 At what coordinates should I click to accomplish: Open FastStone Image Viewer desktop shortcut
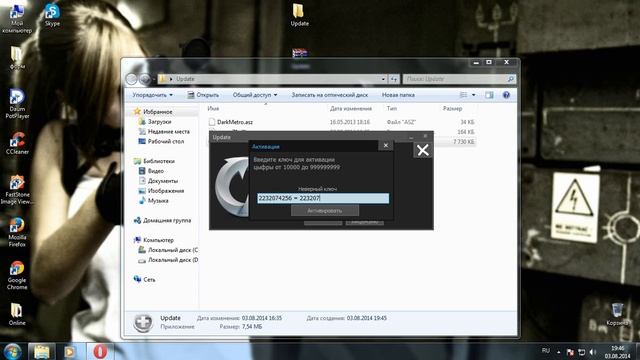pos(17,190)
